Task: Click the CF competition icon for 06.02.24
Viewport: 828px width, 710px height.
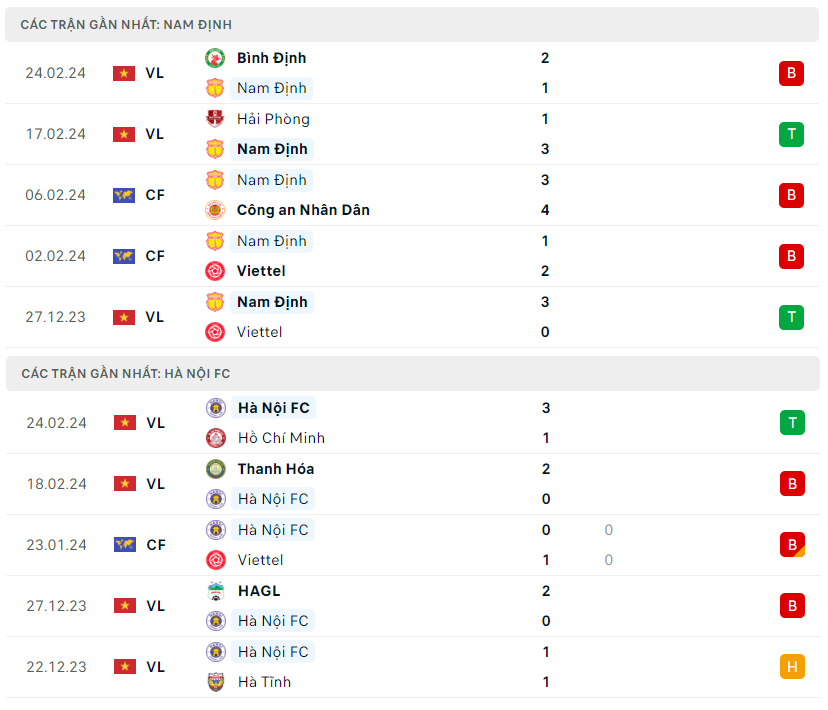Action: [124, 195]
